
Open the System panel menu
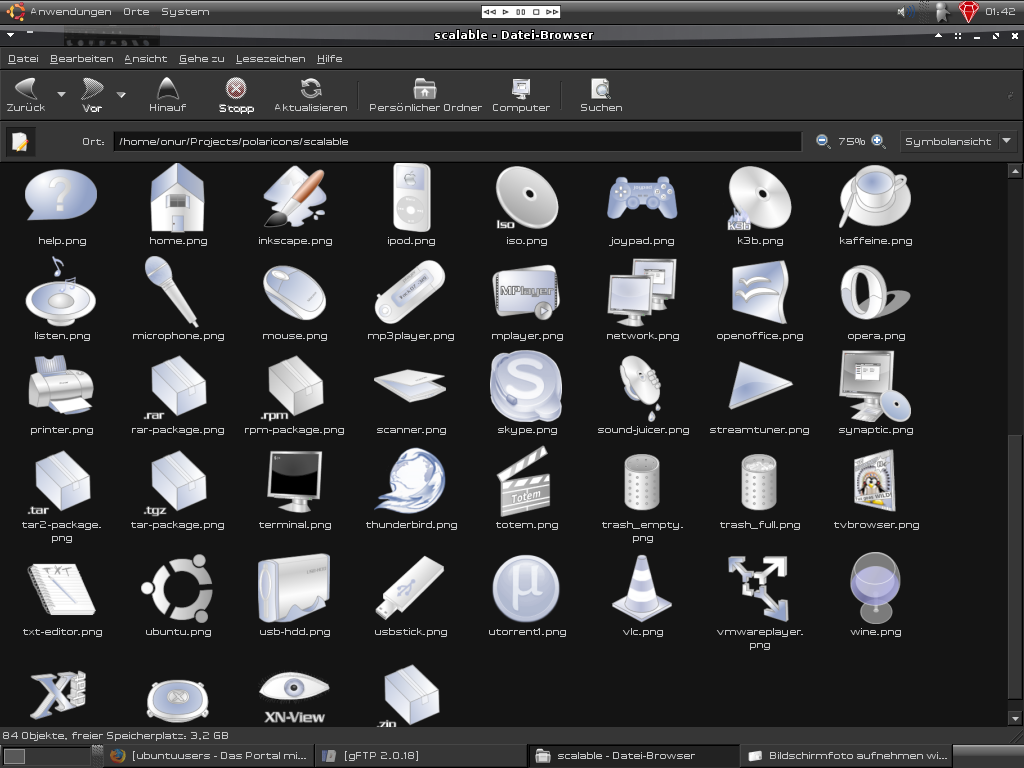pyautogui.click(x=185, y=12)
